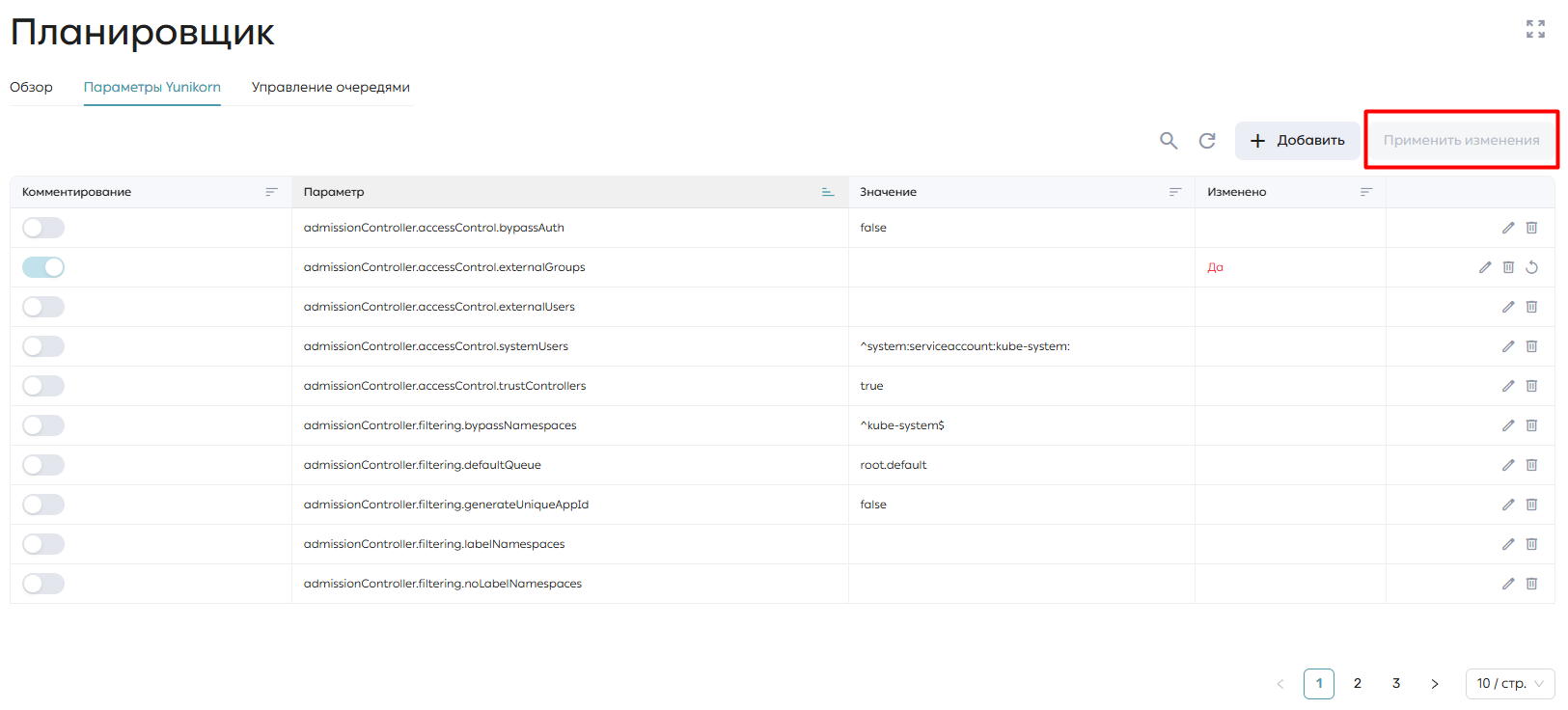Delete the noLabelNamespaces parameter row
Screen dimensions: 1568x710
click(x=1531, y=584)
